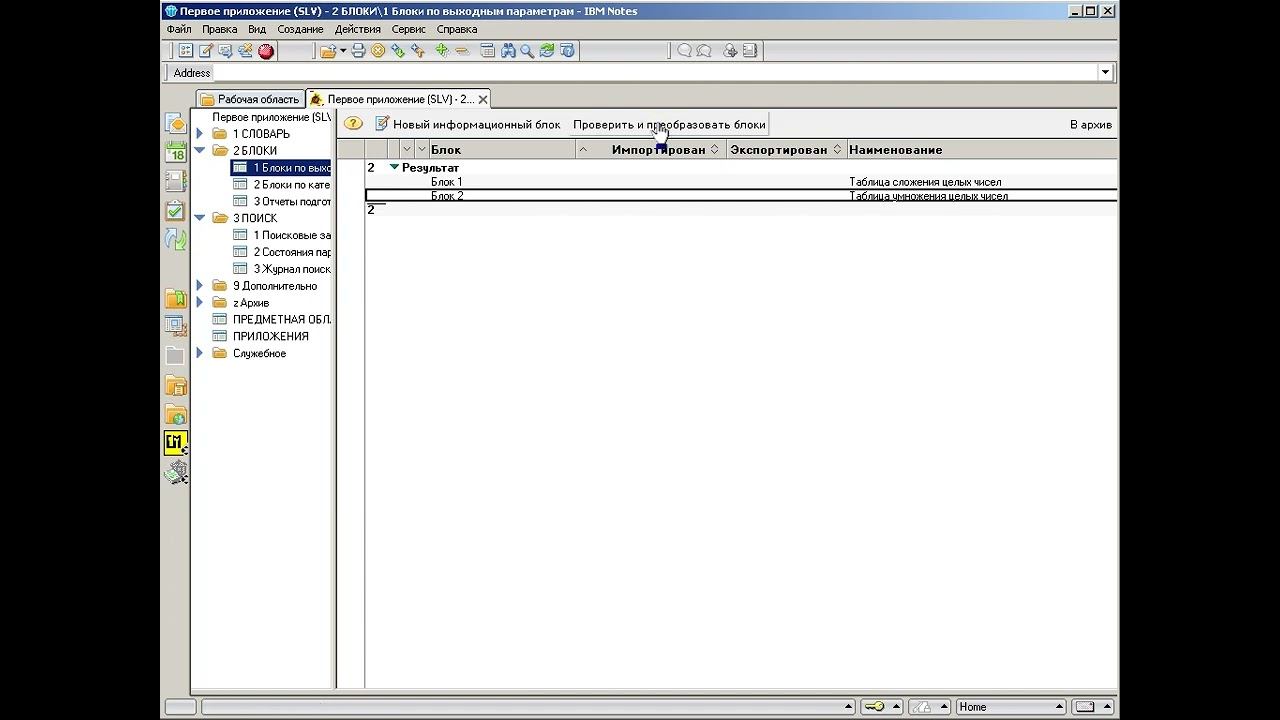1280x720 pixels.
Task: Expand the 9 Дополнительно folder
Action: point(200,286)
